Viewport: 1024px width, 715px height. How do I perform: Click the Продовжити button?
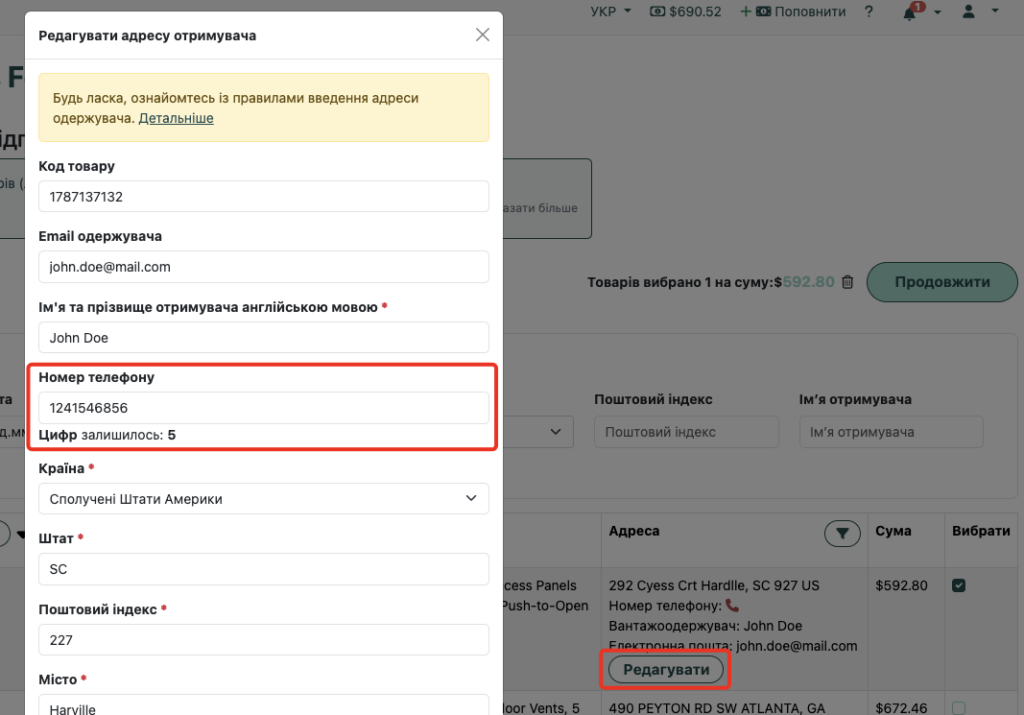942,282
